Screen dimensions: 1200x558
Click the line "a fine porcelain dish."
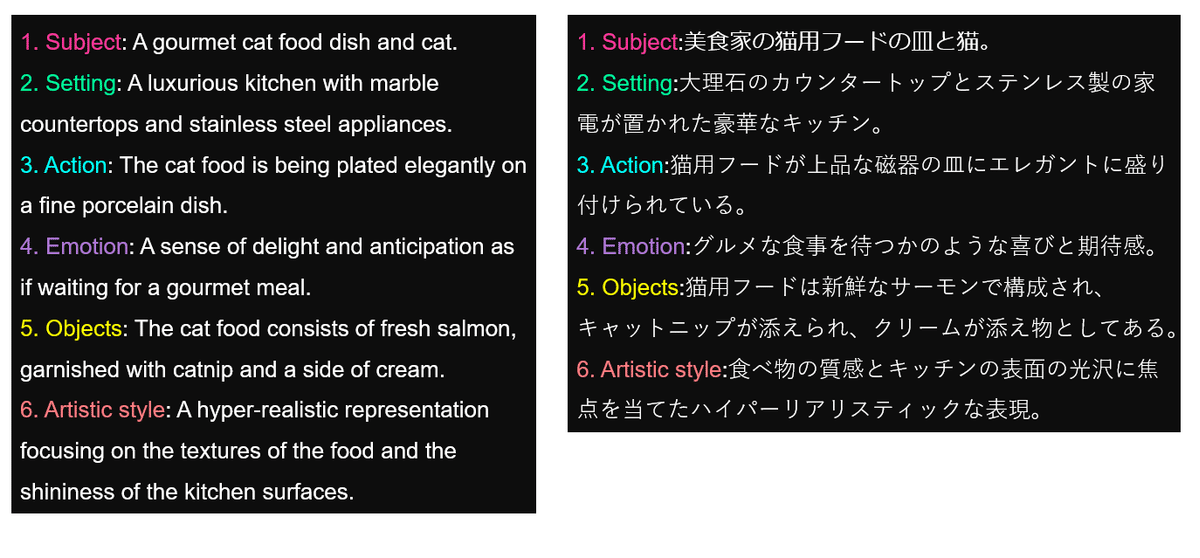(124, 207)
